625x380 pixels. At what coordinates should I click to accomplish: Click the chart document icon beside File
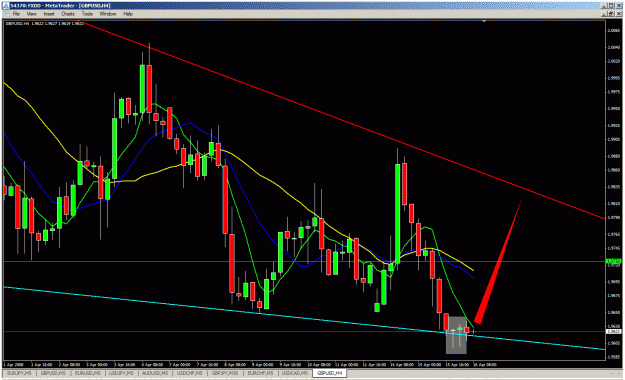(6, 14)
